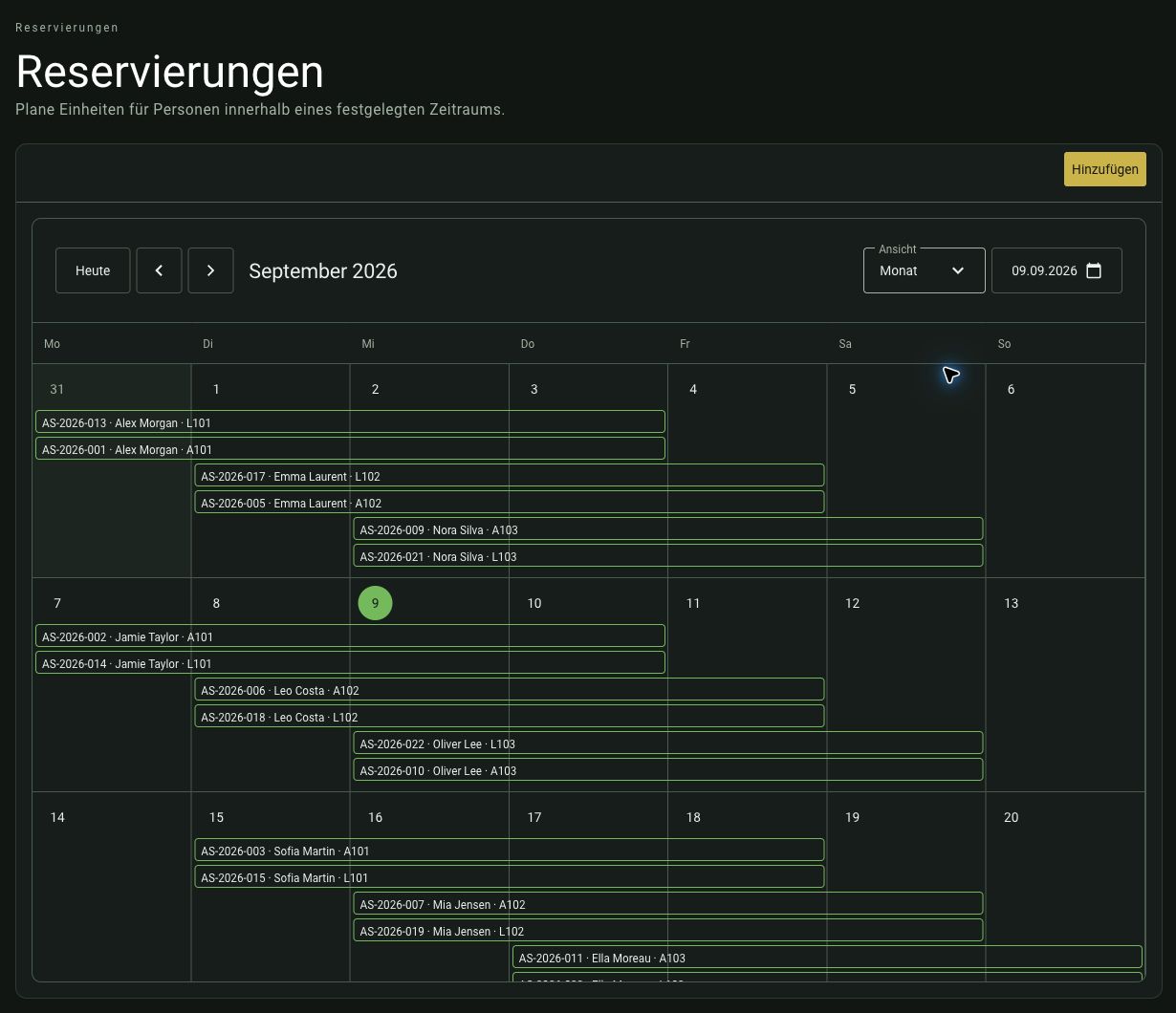The height and width of the screenshot is (1013, 1176).
Task: Open reservation AS-2026-015 Sofia Martin L101
Action: pos(510,876)
